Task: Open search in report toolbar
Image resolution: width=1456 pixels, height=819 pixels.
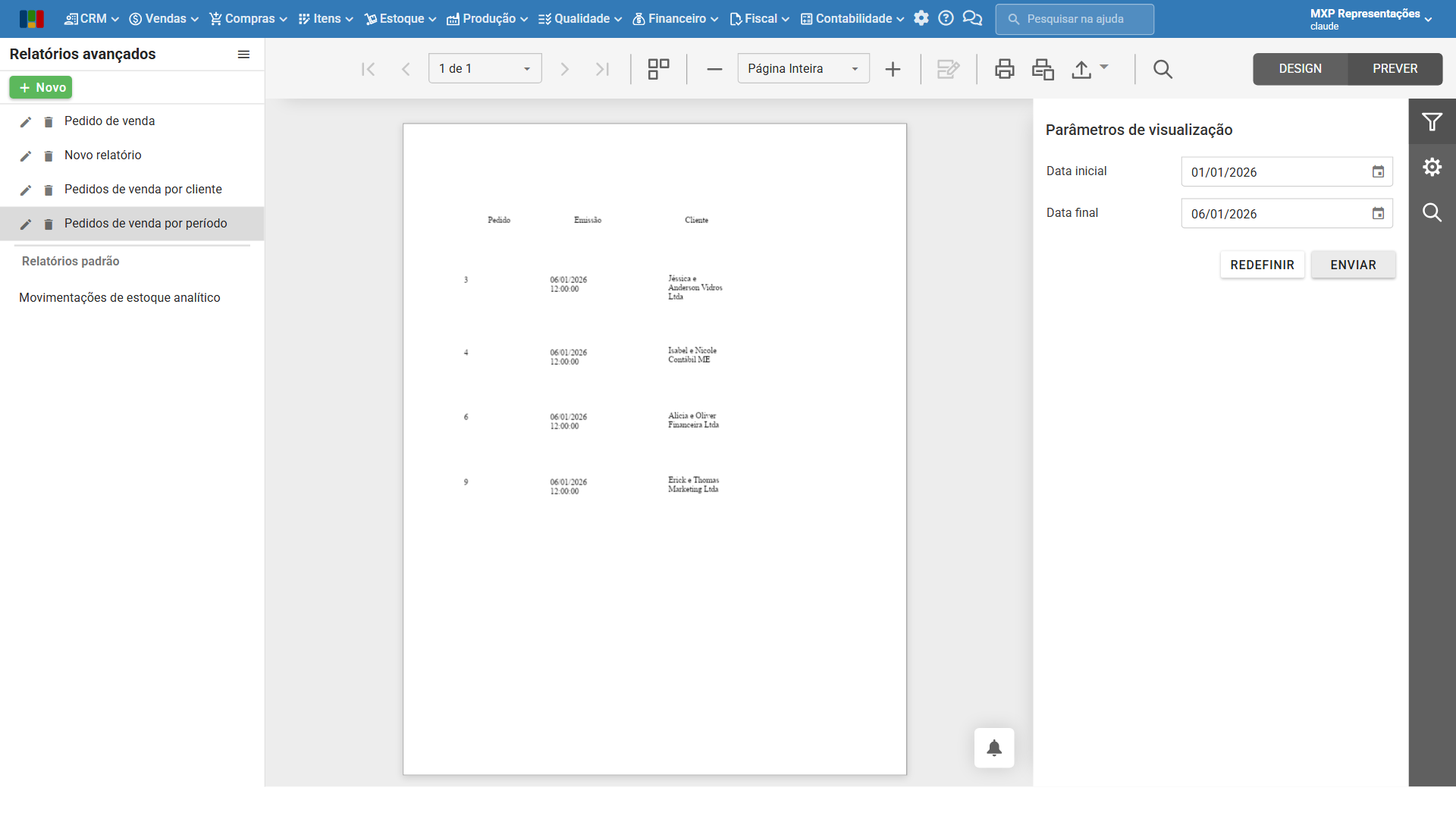Action: point(1163,69)
